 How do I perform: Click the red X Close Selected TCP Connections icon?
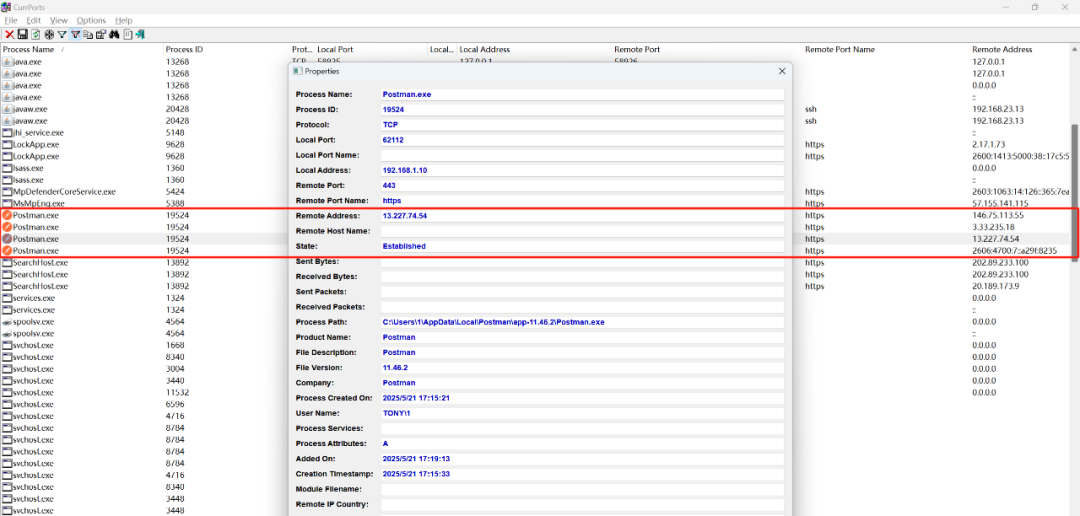point(10,34)
